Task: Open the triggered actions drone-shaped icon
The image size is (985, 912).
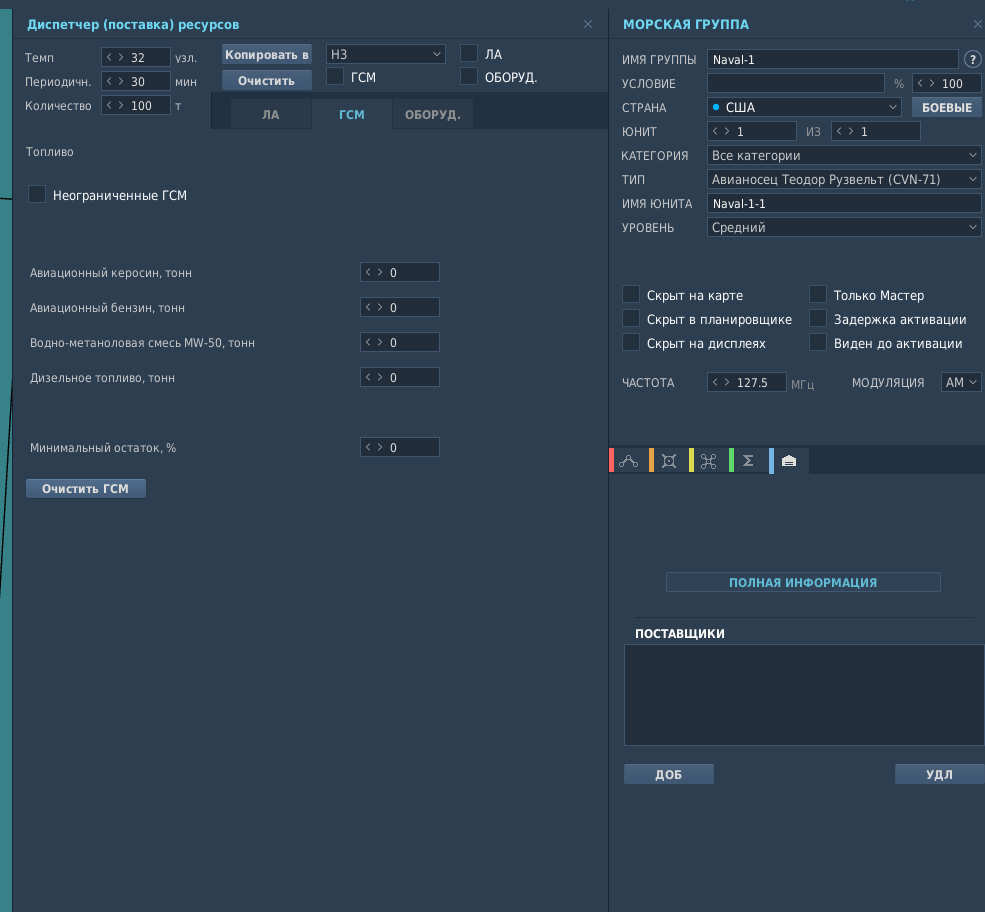Action: 709,462
